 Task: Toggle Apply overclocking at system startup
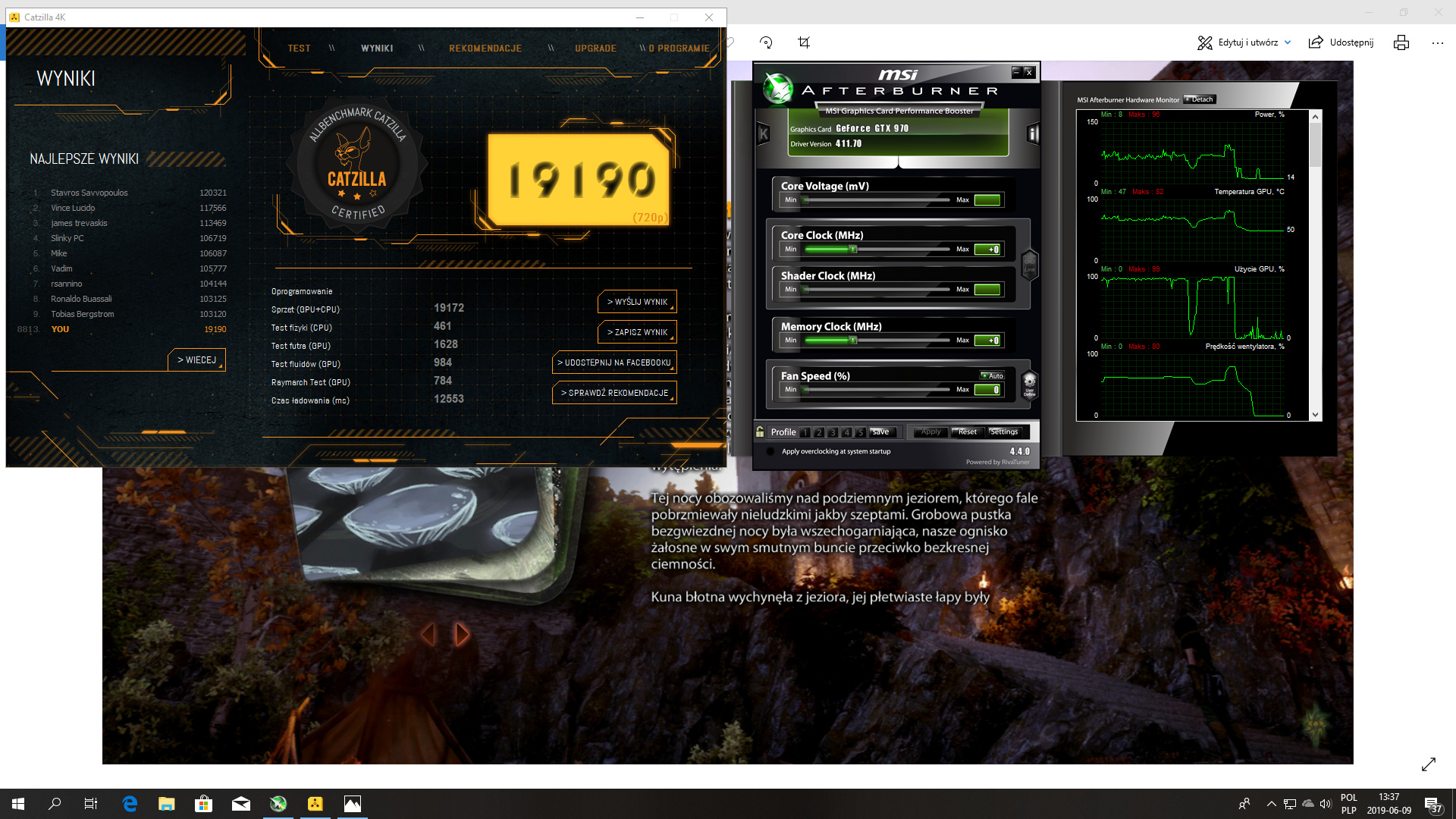coord(771,451)
